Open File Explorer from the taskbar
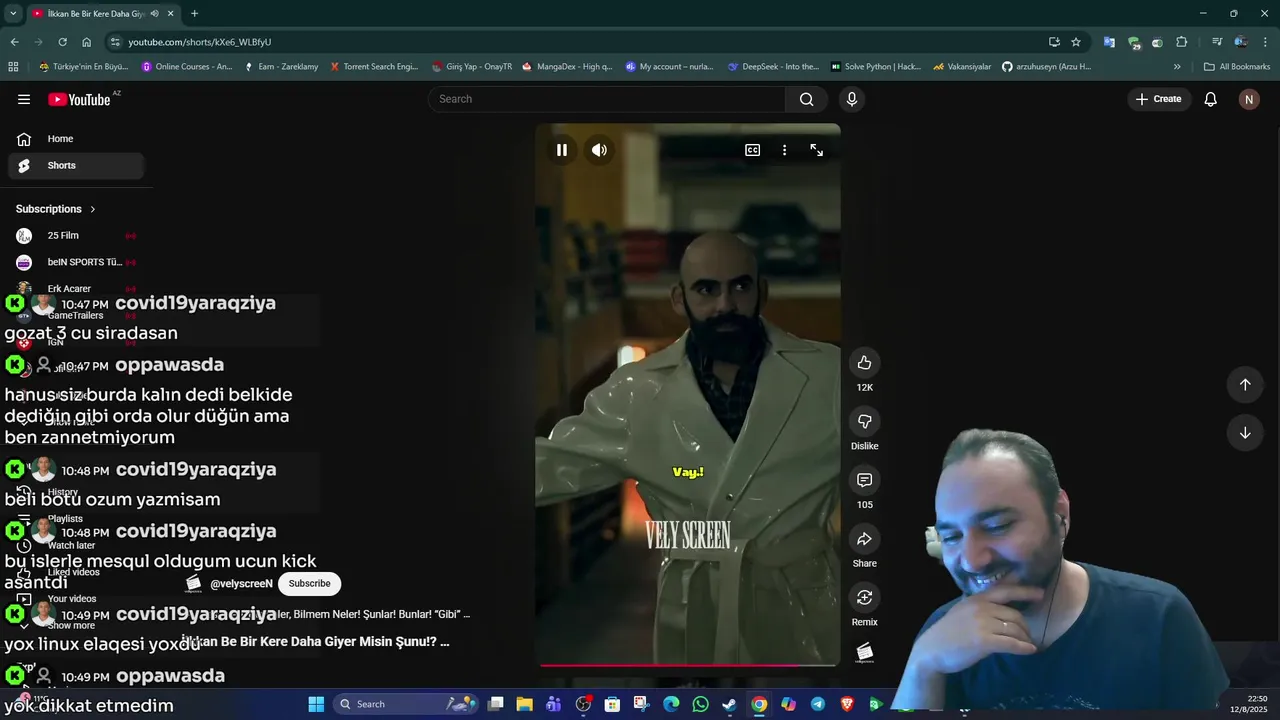1280x720 pixels. tap(524, 704)
